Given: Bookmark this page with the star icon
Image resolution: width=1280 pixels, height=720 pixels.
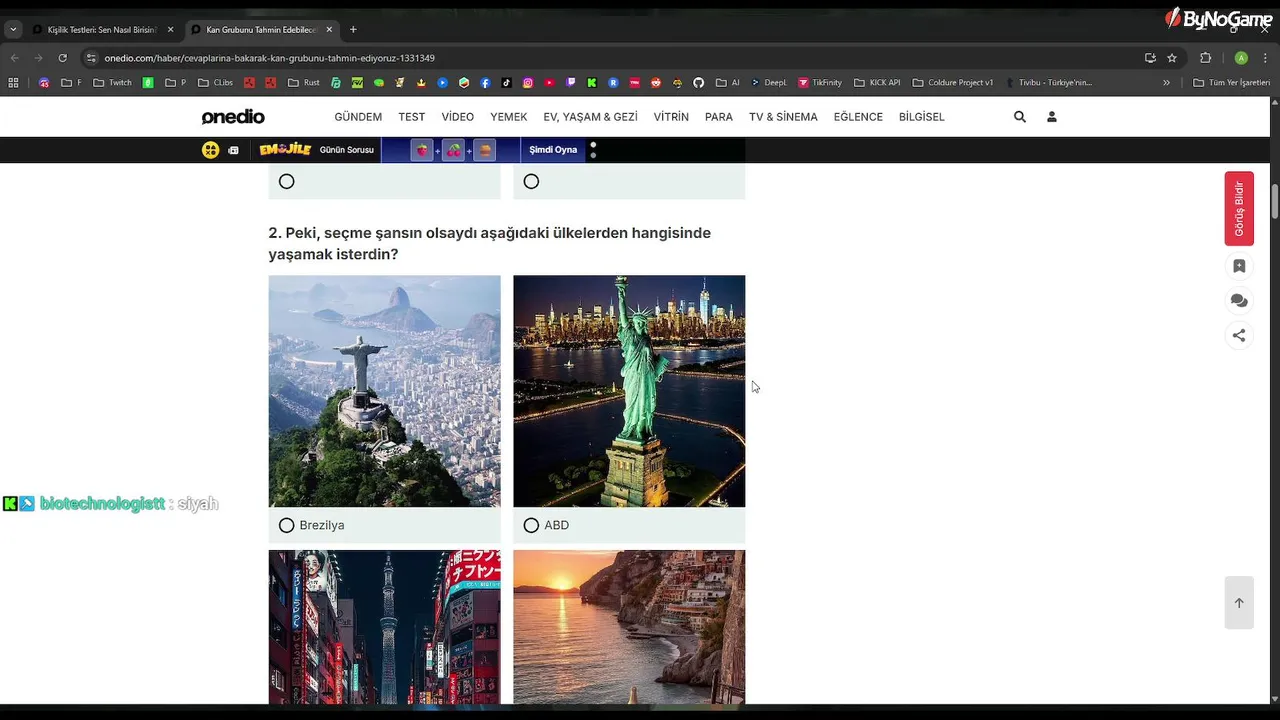Looking at the screenshot, I should point(1172,58).
